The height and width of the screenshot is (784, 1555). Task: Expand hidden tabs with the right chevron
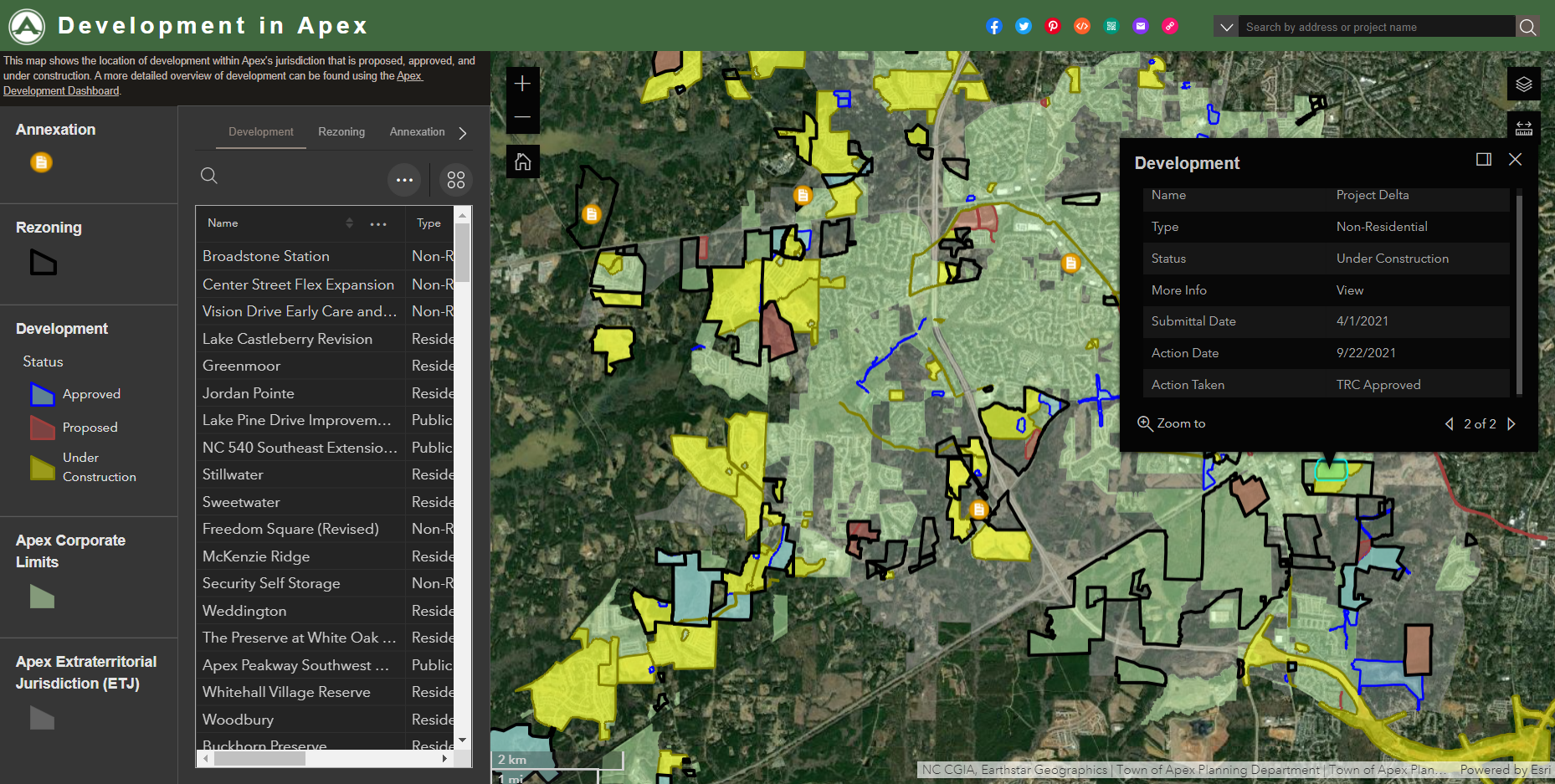(x=462, y=131)
